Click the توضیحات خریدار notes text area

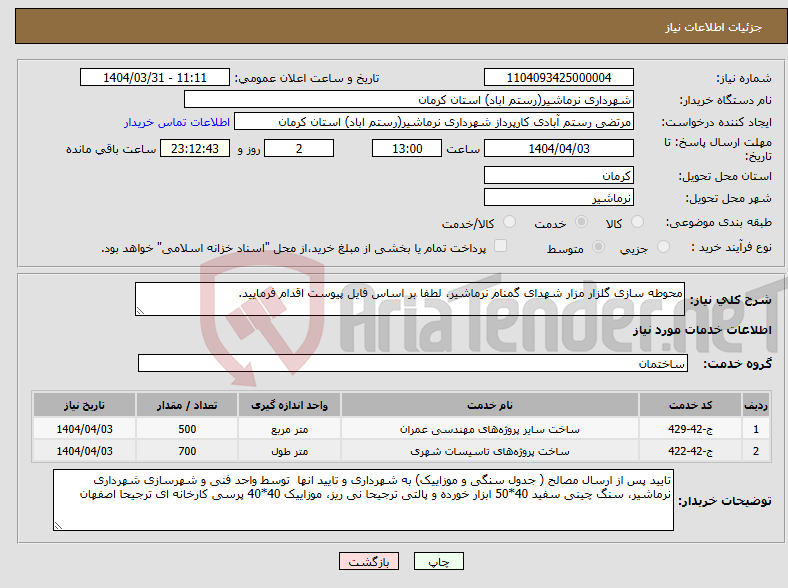click(x=363, y=500)
